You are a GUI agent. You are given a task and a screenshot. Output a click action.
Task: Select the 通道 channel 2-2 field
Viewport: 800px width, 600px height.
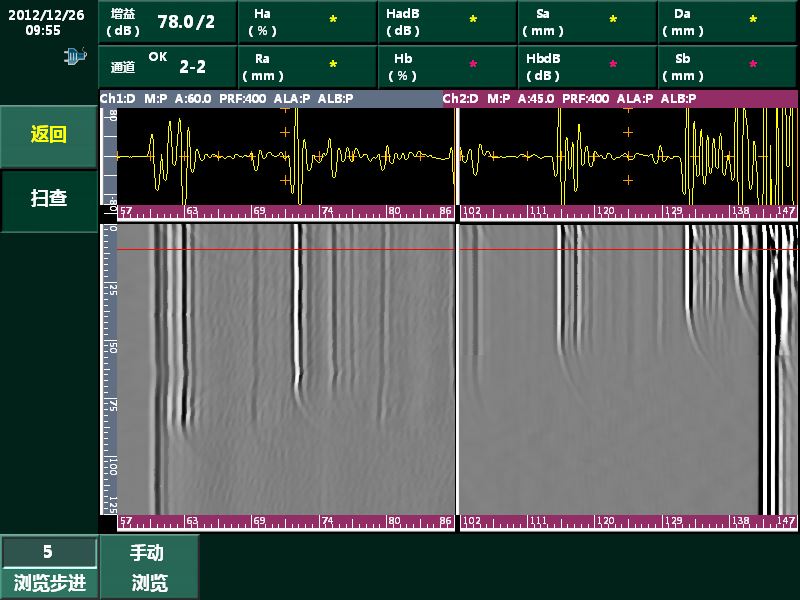pyautogui.click(x=168, y=67)
